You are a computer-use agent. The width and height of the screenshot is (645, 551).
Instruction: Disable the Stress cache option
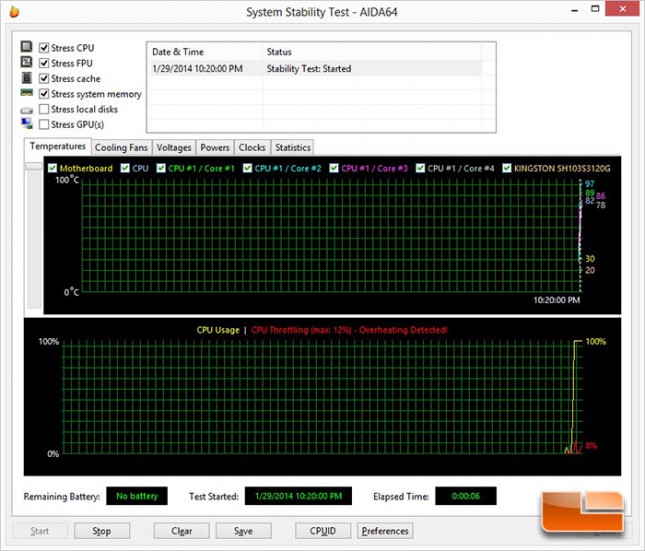(44, 78)
